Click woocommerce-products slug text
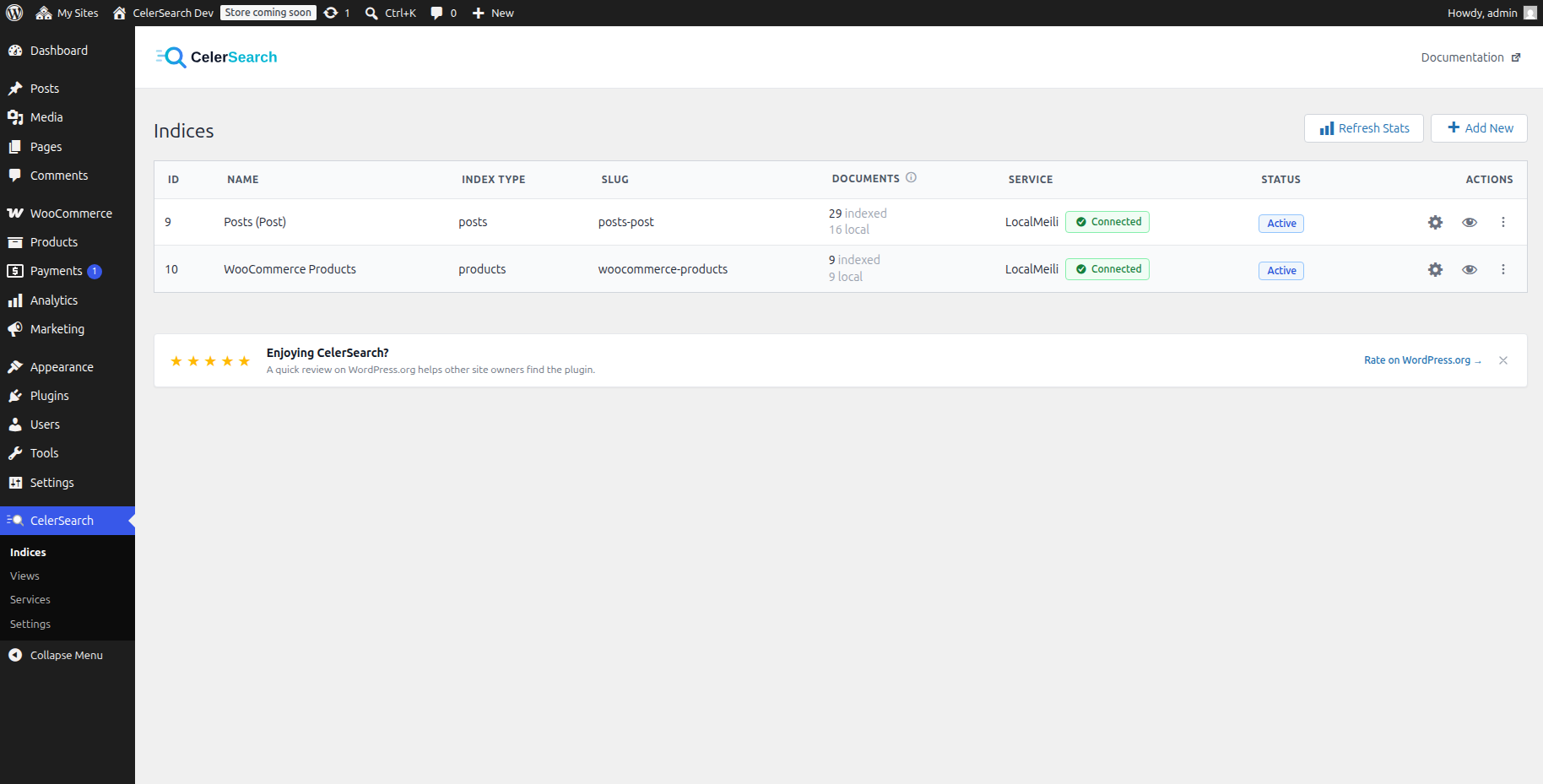The height and width of the screenshot is (784, 1543). [663, 269]
